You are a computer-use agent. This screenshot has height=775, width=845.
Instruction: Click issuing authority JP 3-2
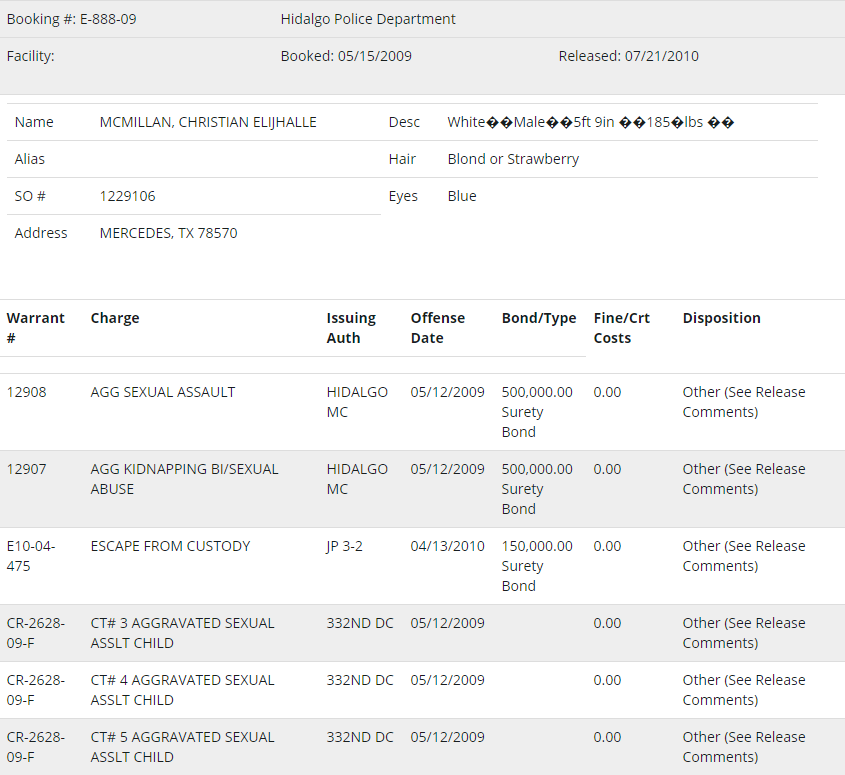pyautogui.click(x=344, y=546)
